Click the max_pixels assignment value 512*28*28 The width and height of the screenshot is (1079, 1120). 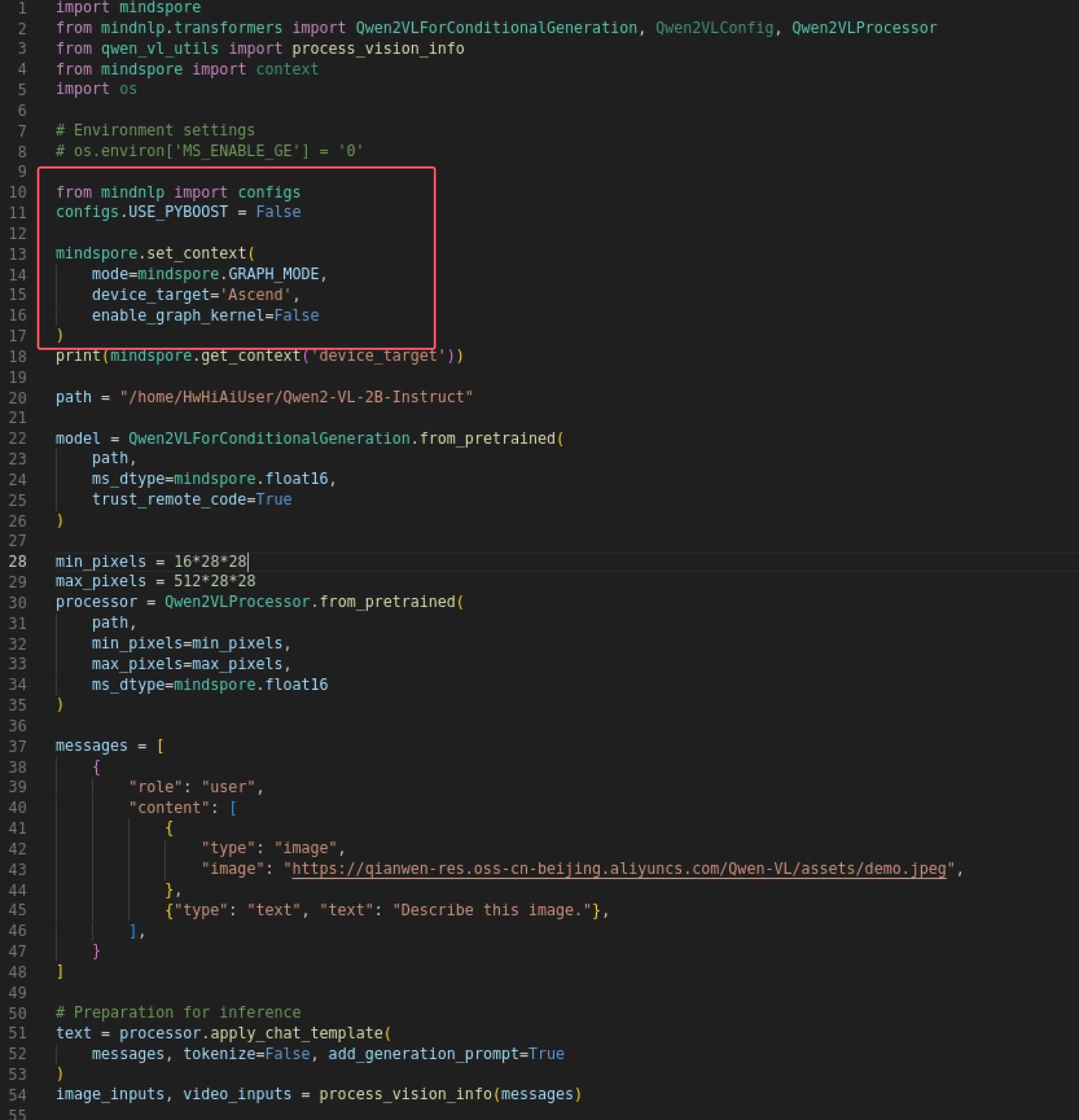point(214,581)
